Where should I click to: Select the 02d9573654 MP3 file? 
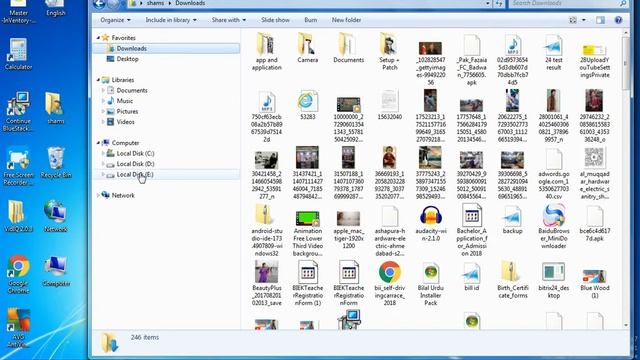[x=513, y=60]
